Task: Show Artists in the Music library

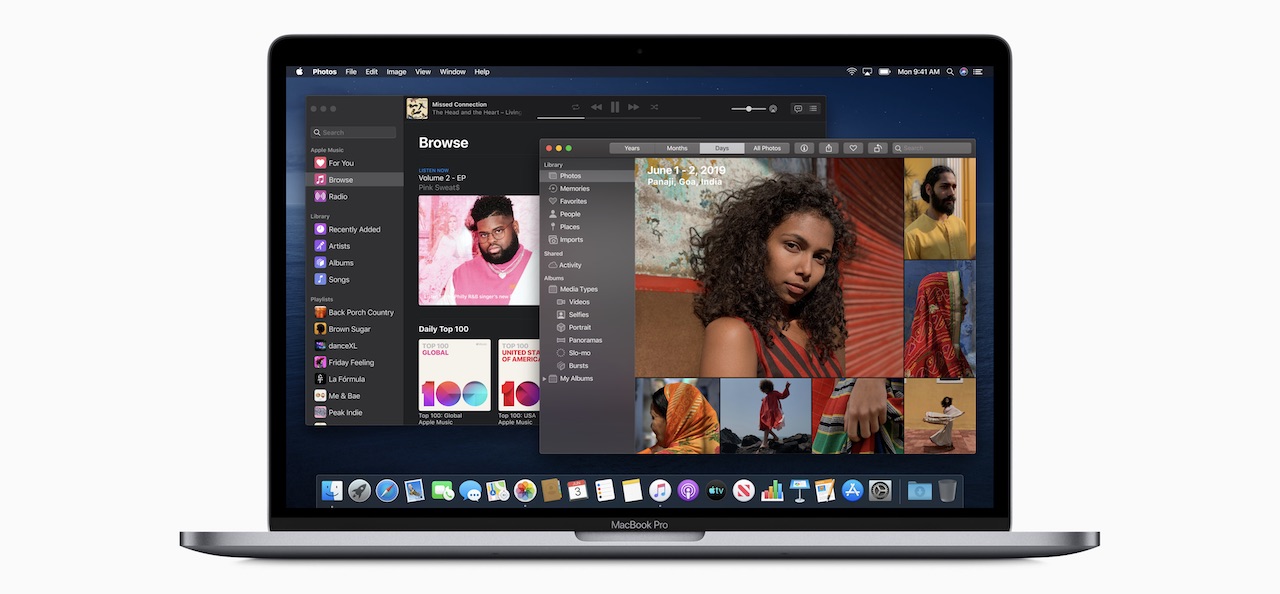Action: 357,246
